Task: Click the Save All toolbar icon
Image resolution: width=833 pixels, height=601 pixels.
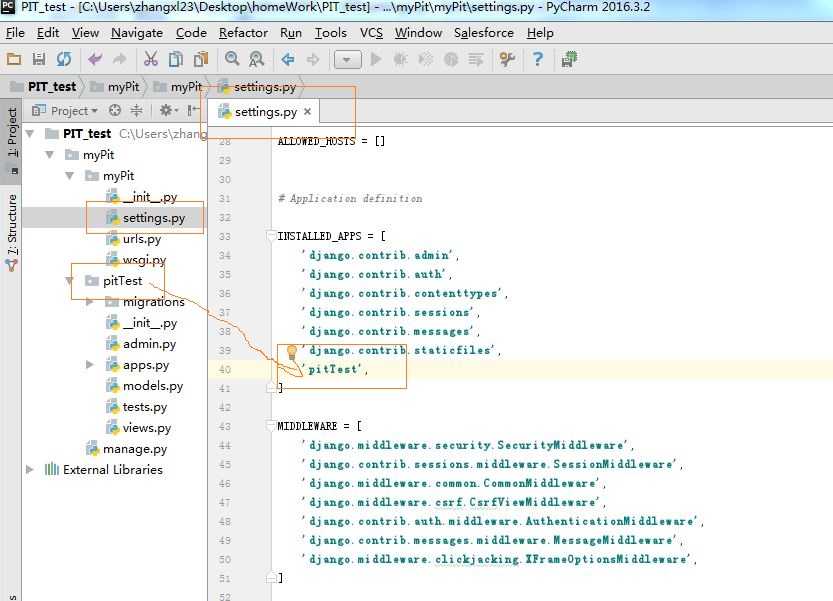Action: [39, 59]
